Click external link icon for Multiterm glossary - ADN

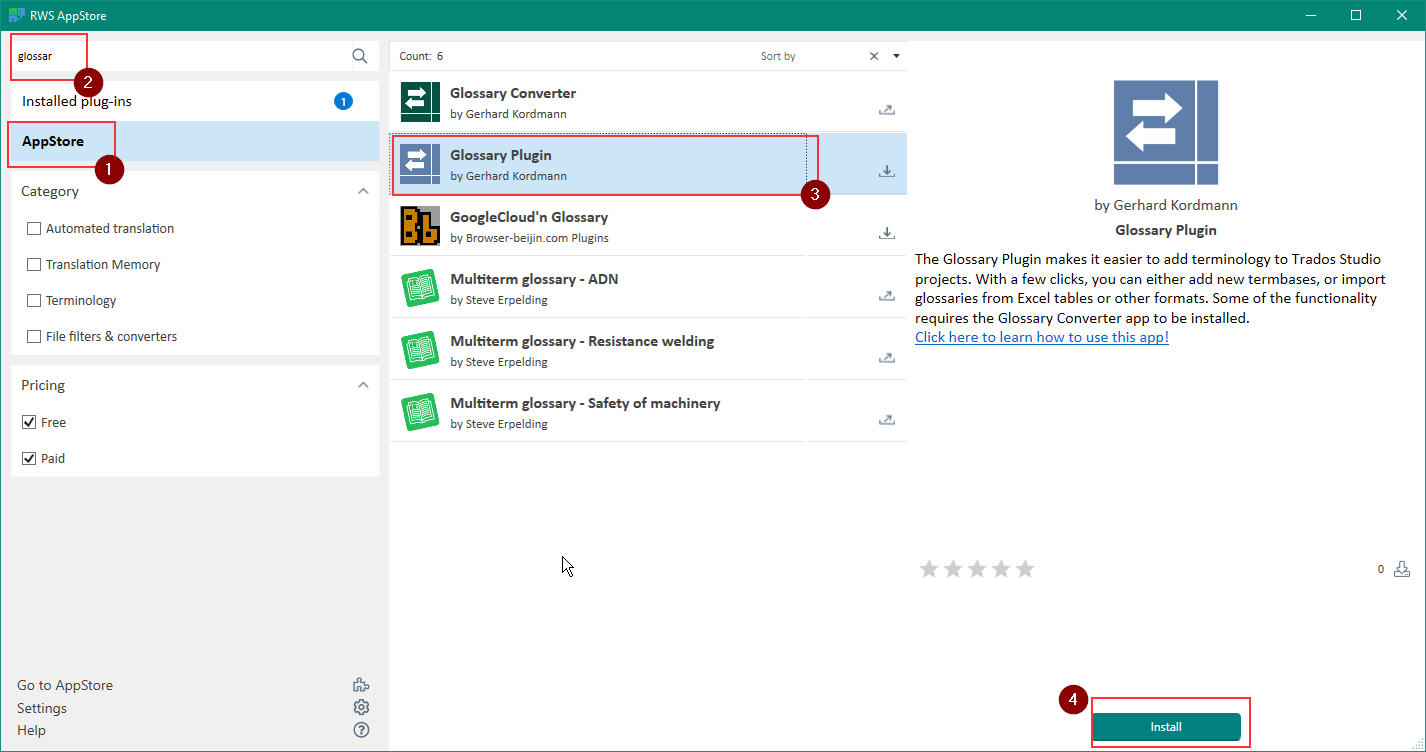point(886,295)
